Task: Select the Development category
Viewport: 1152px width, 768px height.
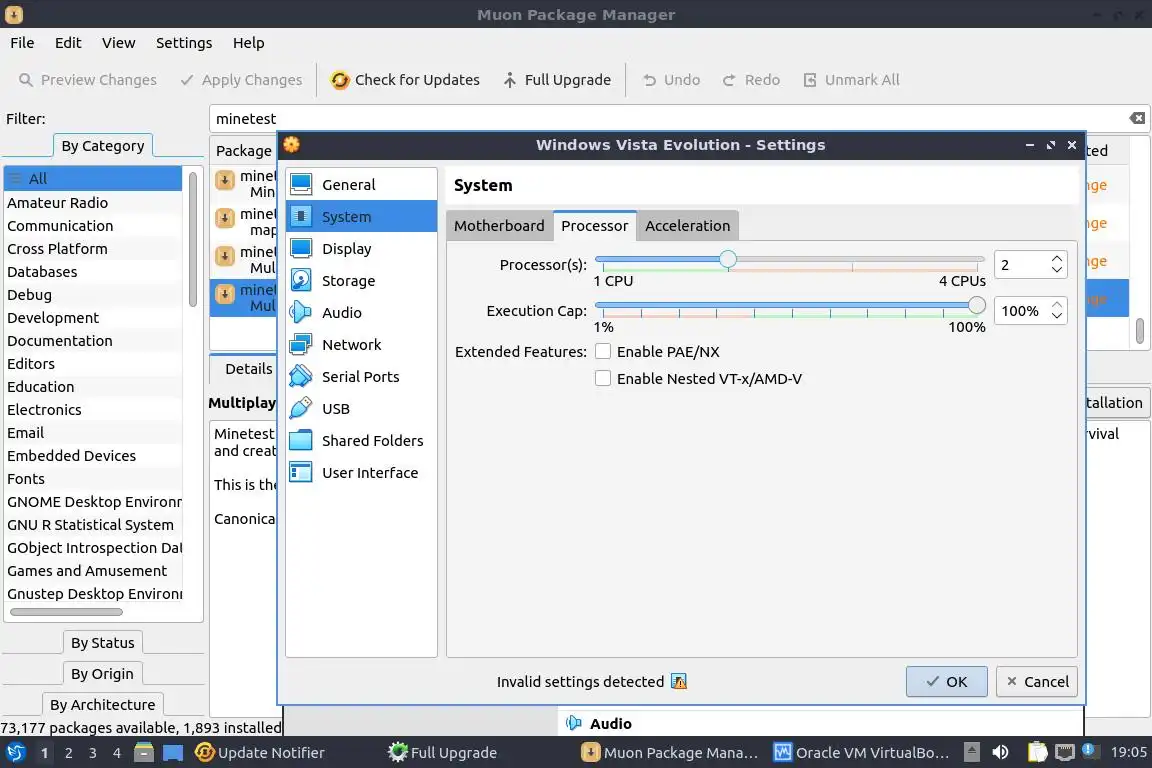Action: (93, 317)
